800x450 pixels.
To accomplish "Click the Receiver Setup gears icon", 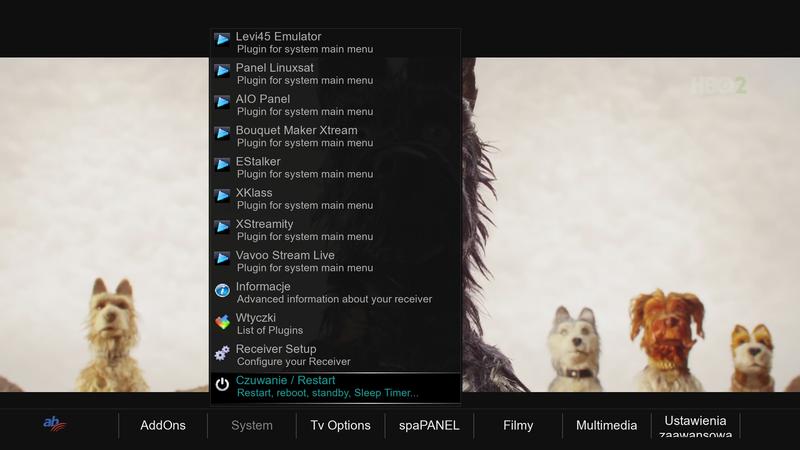I will click(x=222, y=353).
